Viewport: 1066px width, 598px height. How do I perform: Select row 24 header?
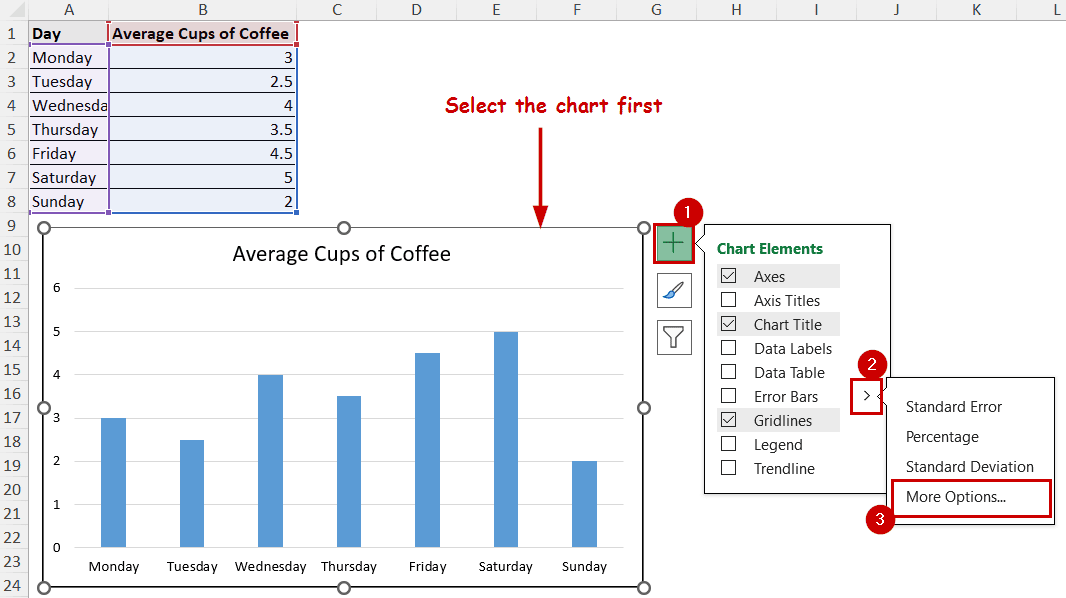coord(12,586)
